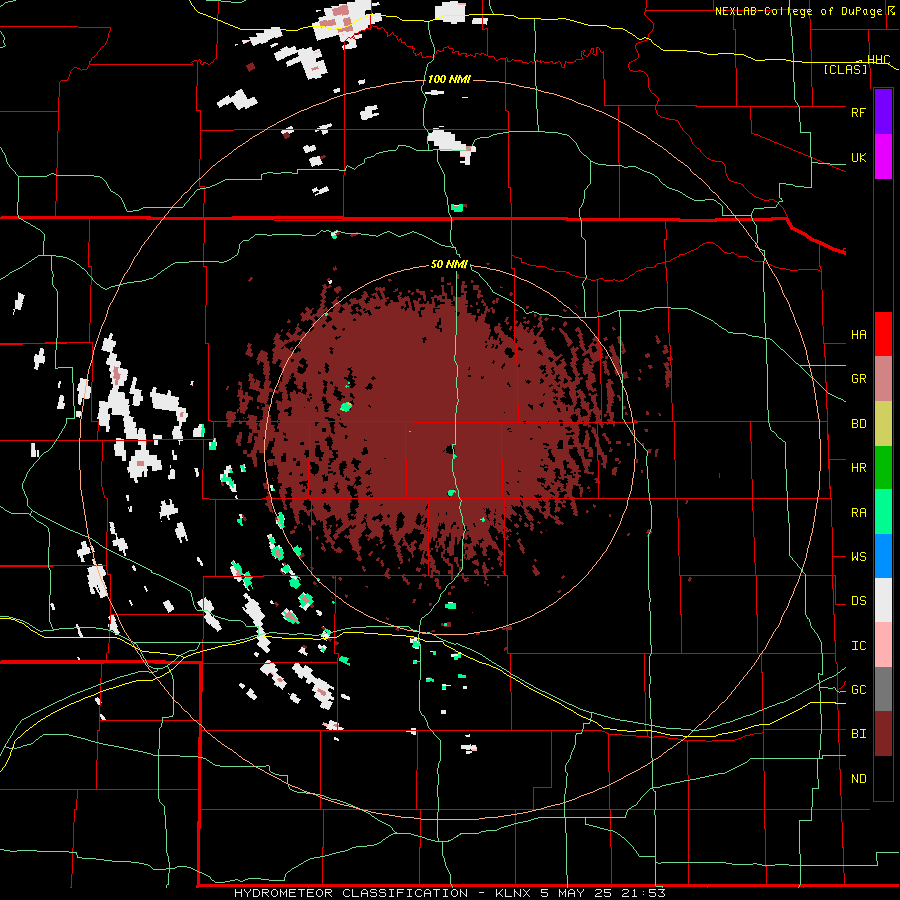Click the ND black legend swatch
This screenshot has height=900, width=900.
click(883, 778)
